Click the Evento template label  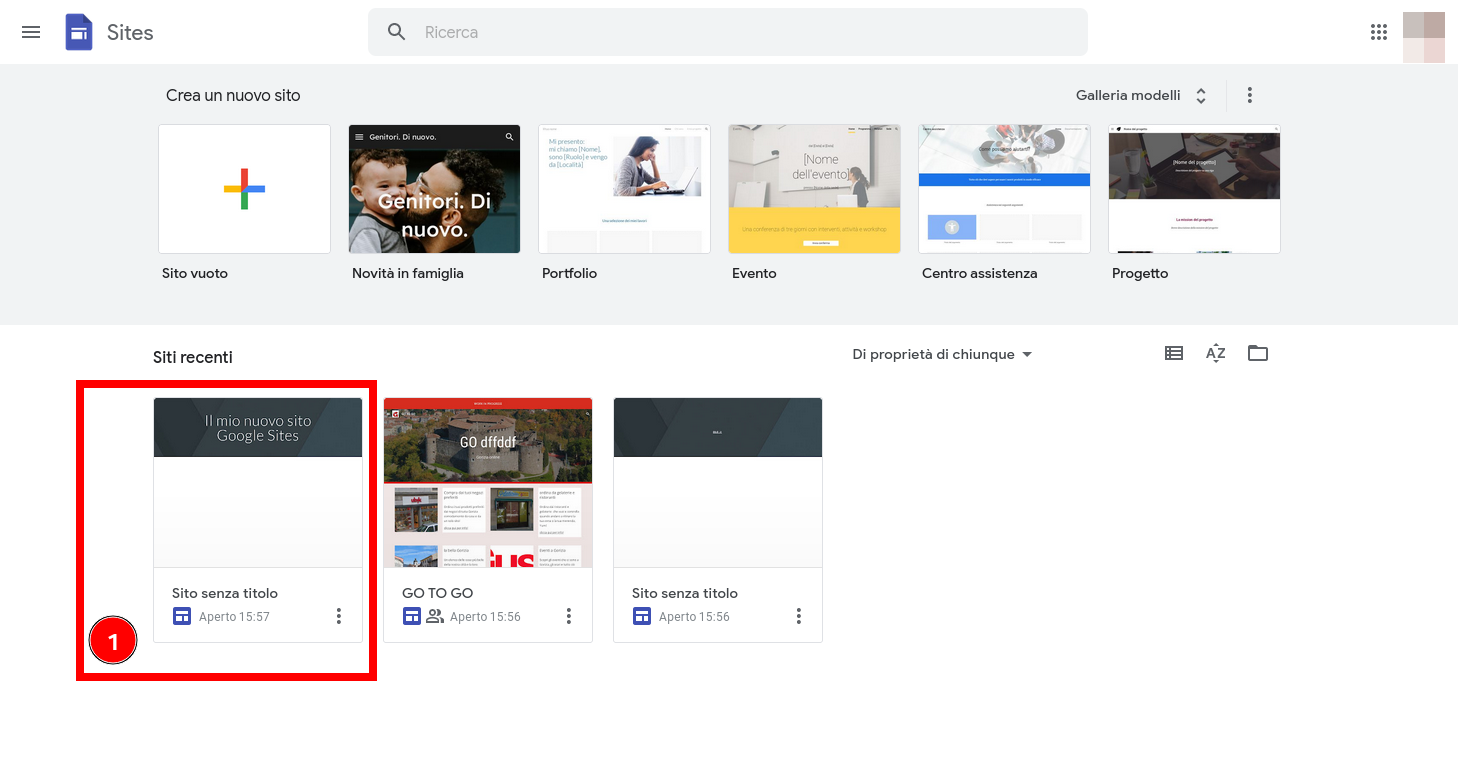pos(754,273)
